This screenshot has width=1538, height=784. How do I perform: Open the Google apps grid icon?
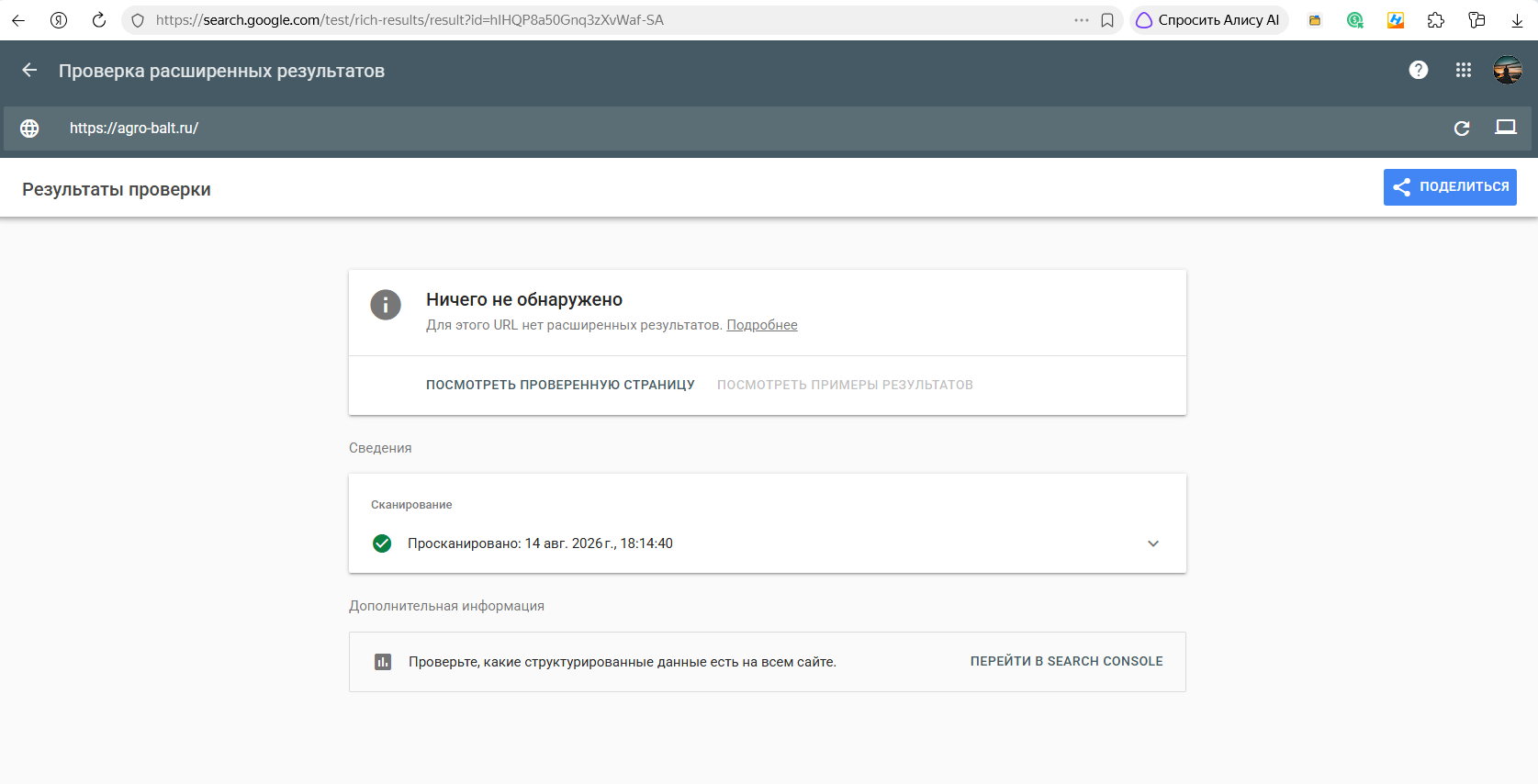(x=1464, y=70)
